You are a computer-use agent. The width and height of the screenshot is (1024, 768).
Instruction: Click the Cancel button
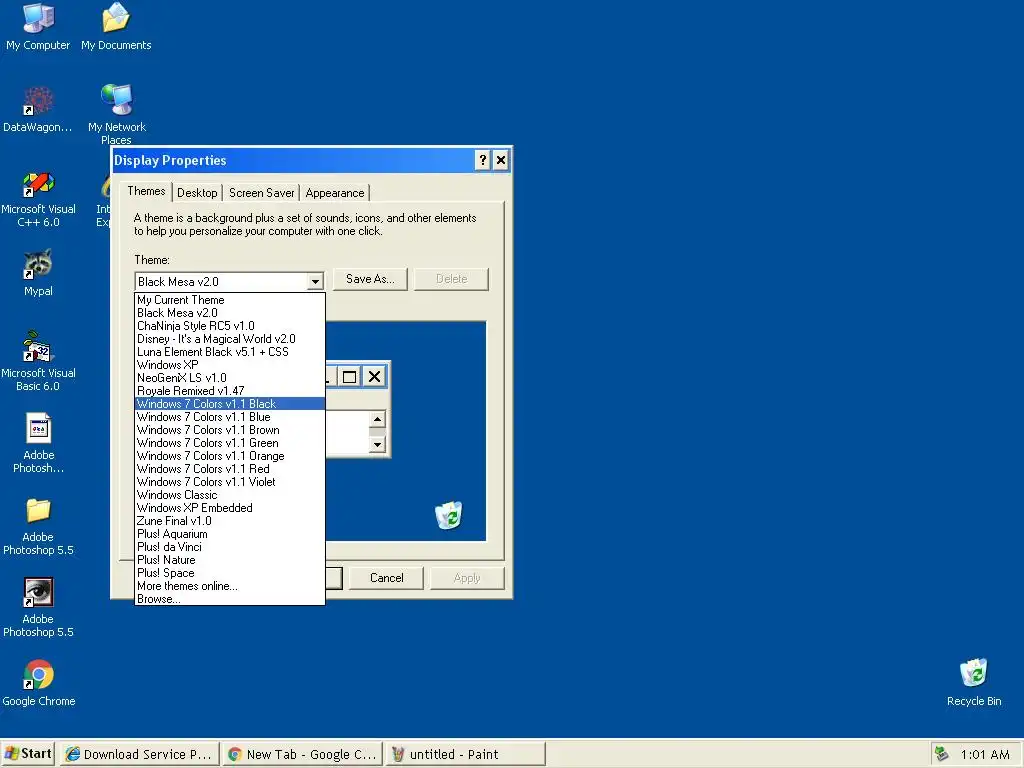(387, 578)
